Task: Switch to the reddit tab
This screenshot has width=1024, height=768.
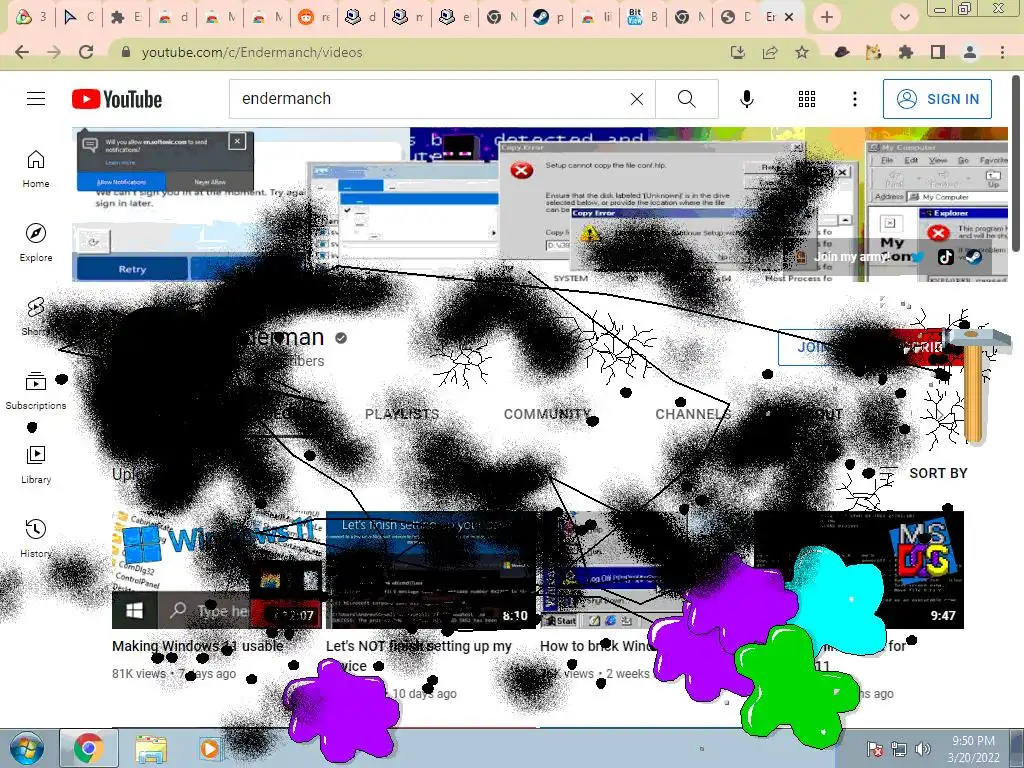Action: 315,17
